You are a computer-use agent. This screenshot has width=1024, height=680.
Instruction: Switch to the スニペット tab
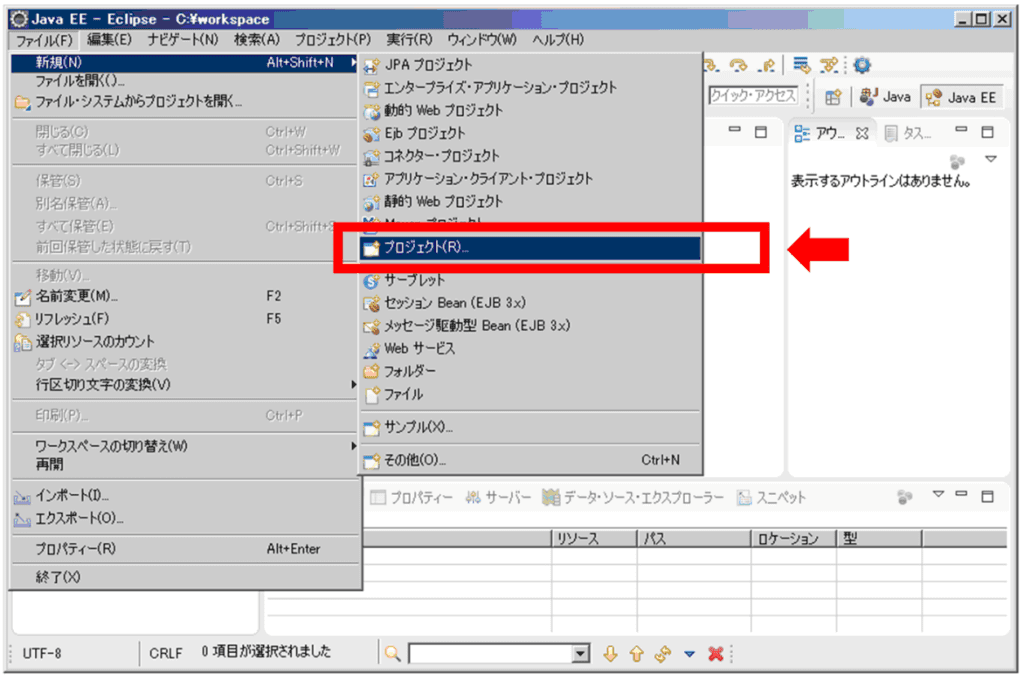pyautogui.click(x=771, y=498)
